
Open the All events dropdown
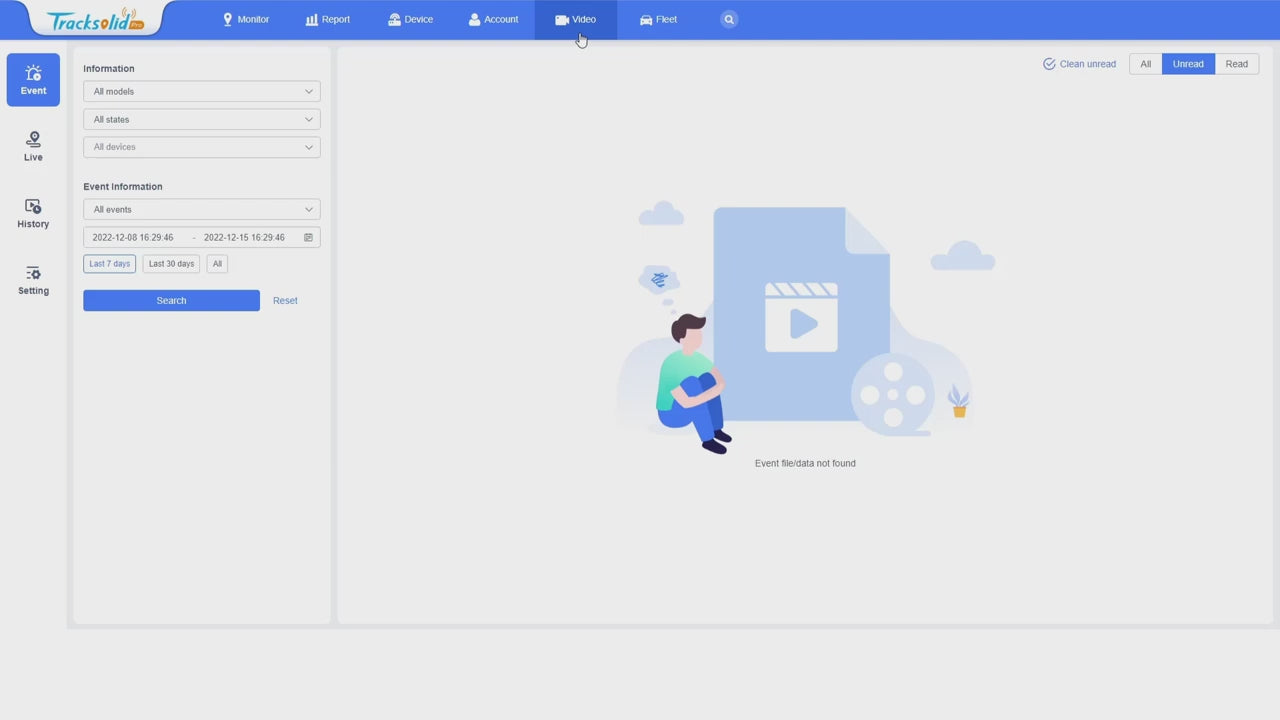tap(201, 210)
